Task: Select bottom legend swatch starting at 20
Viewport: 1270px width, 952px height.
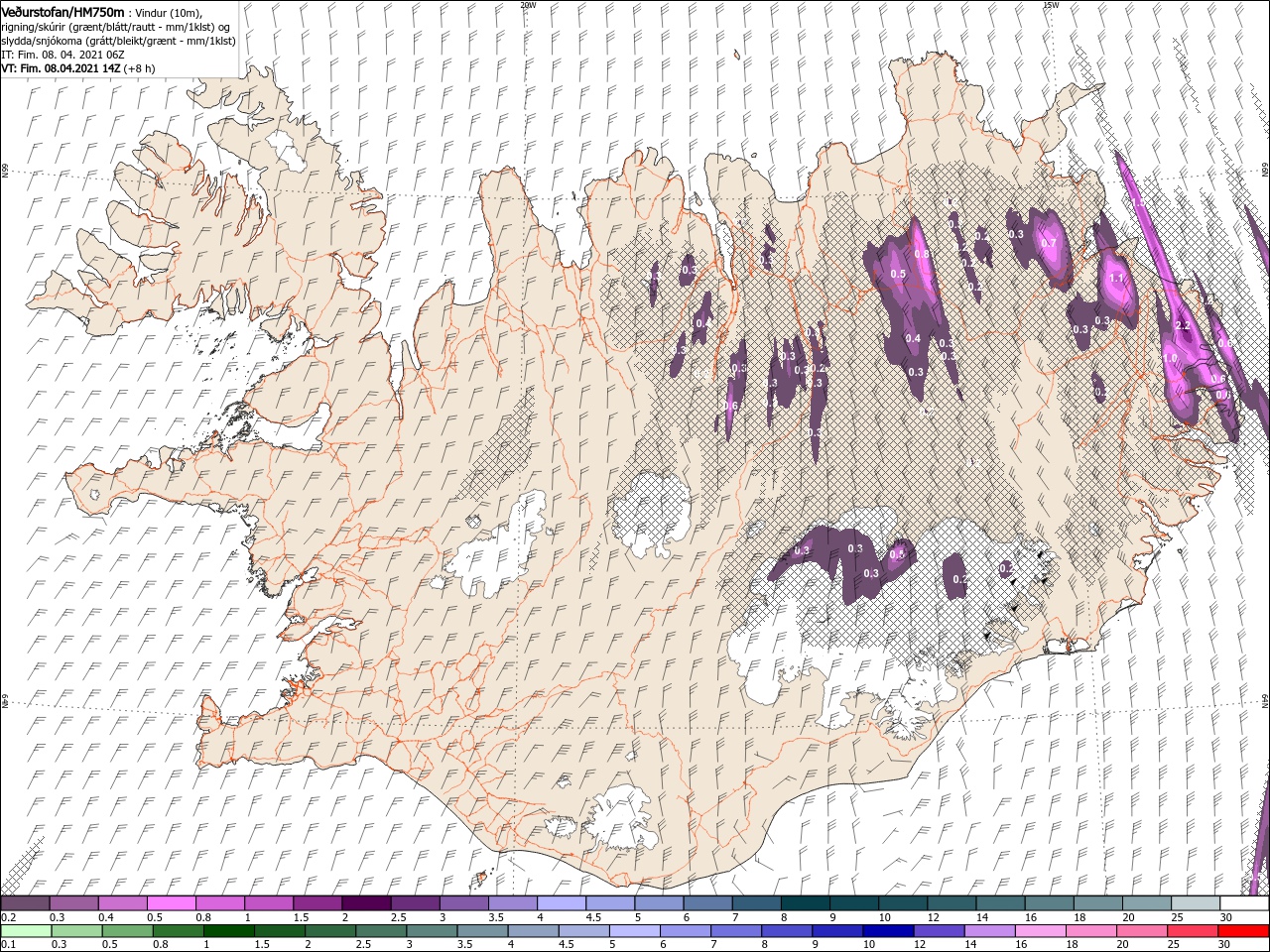Action: [x=1141, y=931]
